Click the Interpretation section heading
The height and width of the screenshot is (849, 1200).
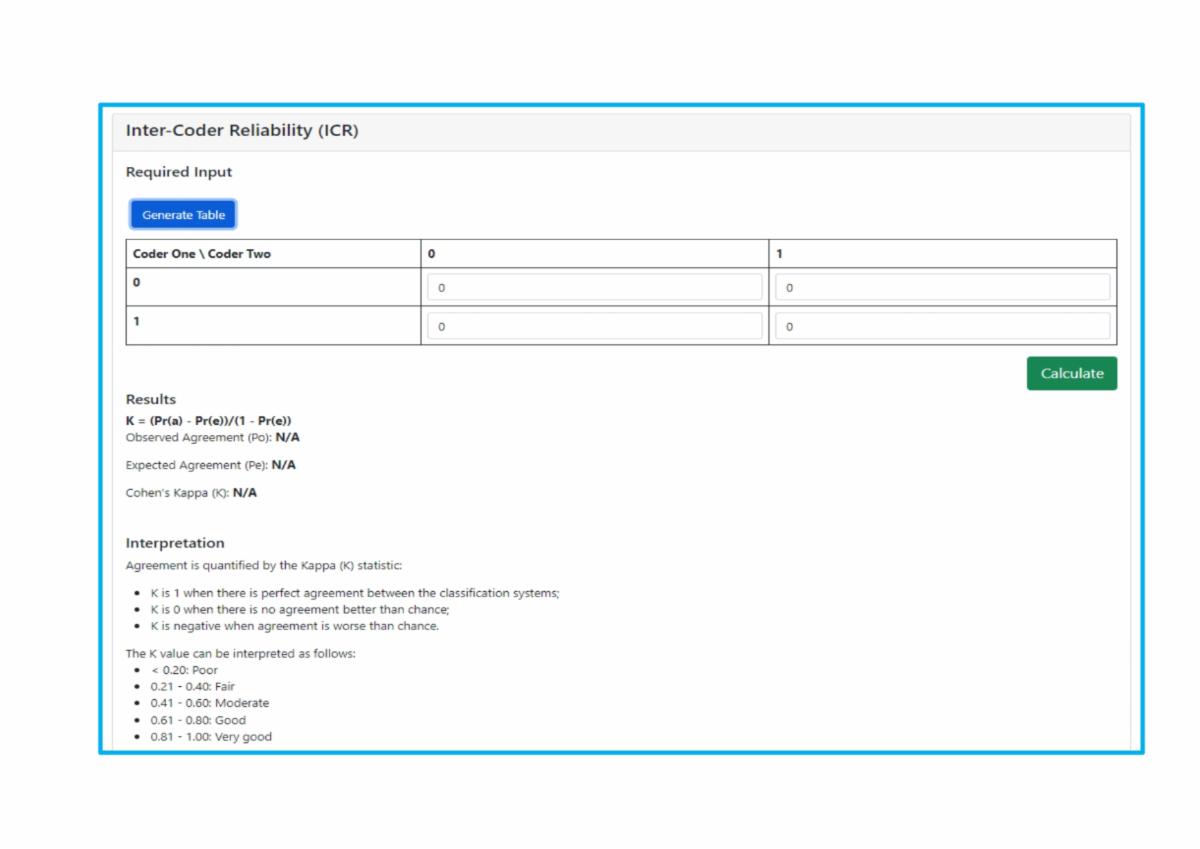[175, 543]
